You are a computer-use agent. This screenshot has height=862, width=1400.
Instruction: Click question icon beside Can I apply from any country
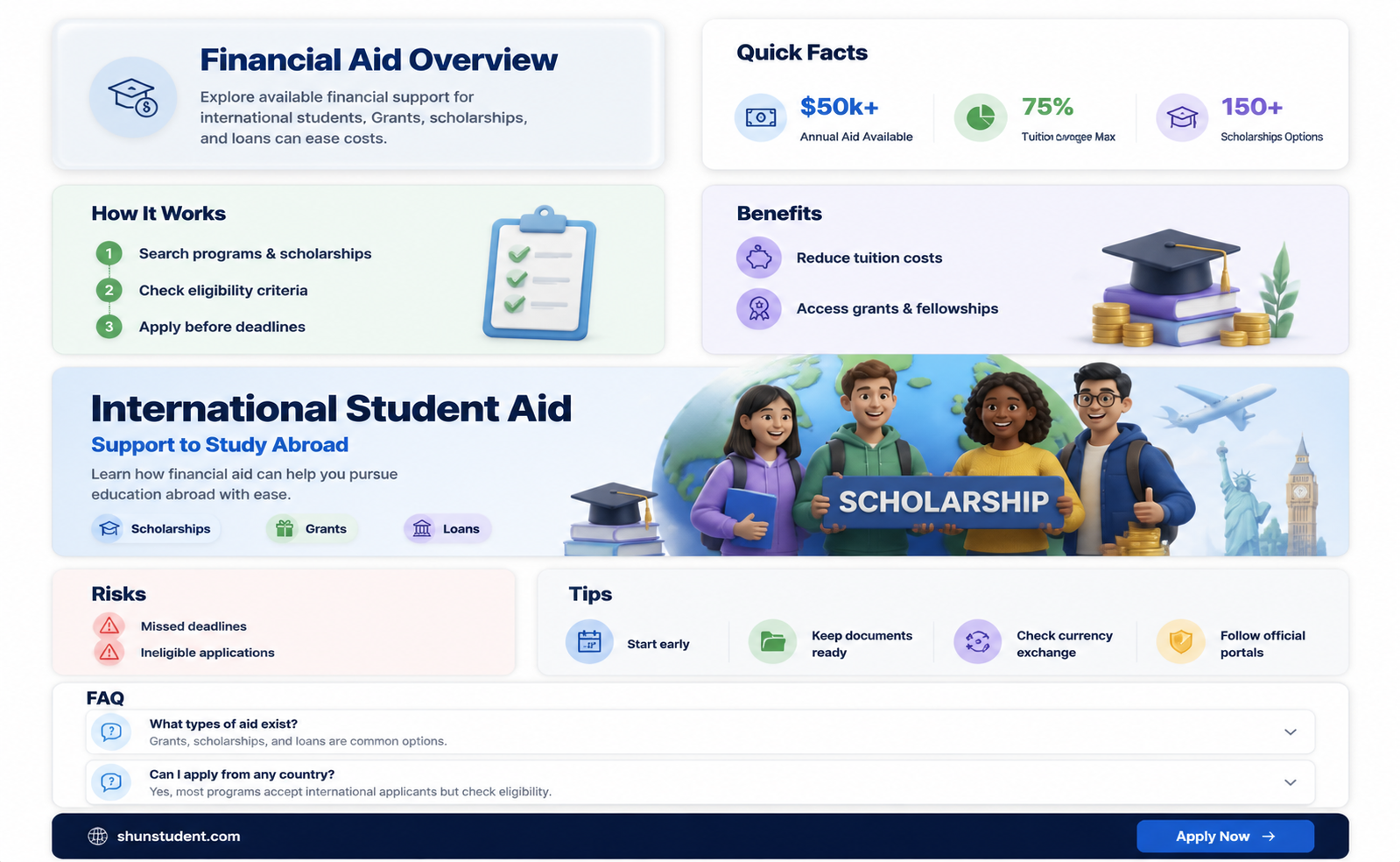tap(111, 782)
